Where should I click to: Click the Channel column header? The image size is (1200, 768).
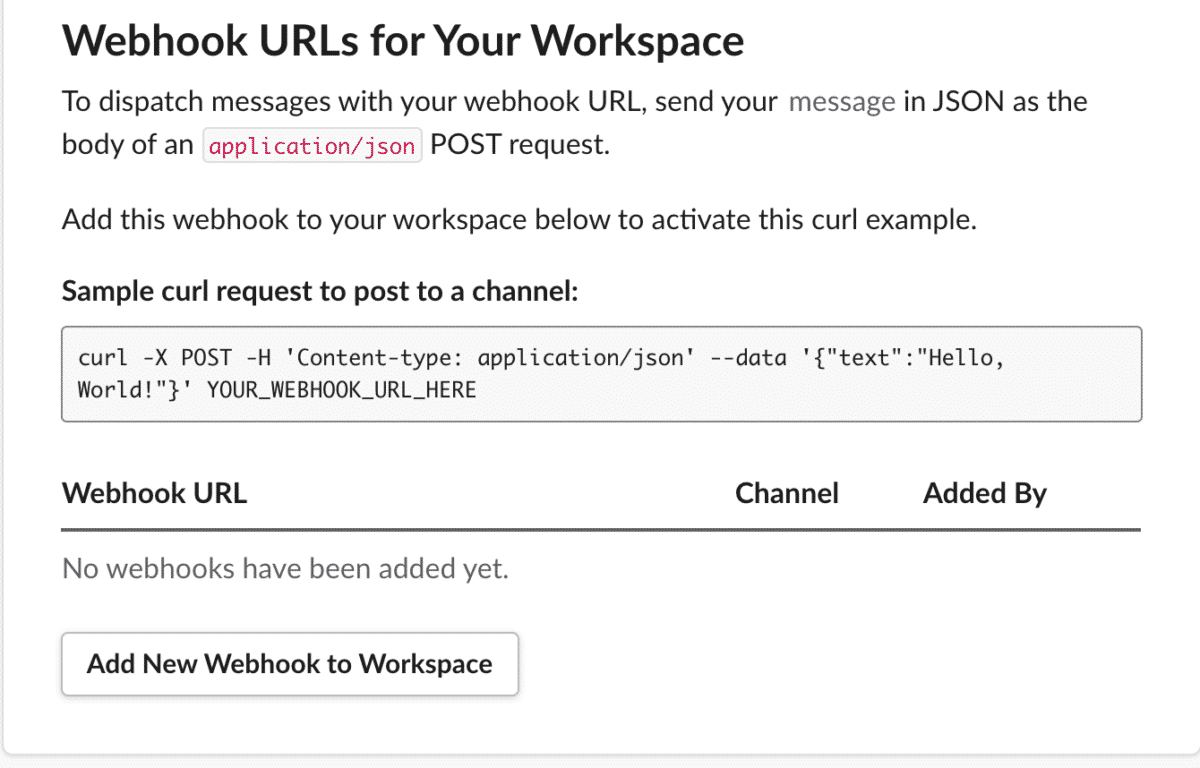[787, 492]
